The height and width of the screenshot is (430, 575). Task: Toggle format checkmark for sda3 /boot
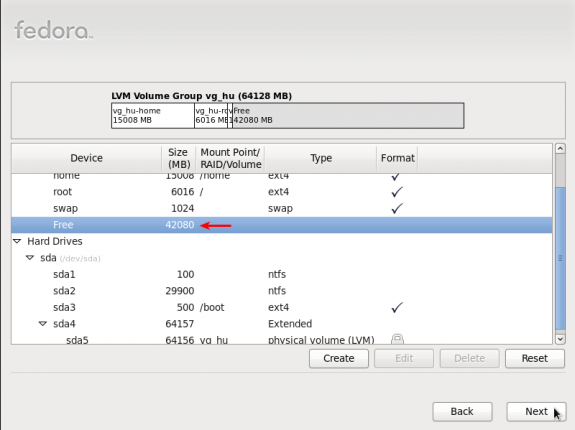coord(397,307)
